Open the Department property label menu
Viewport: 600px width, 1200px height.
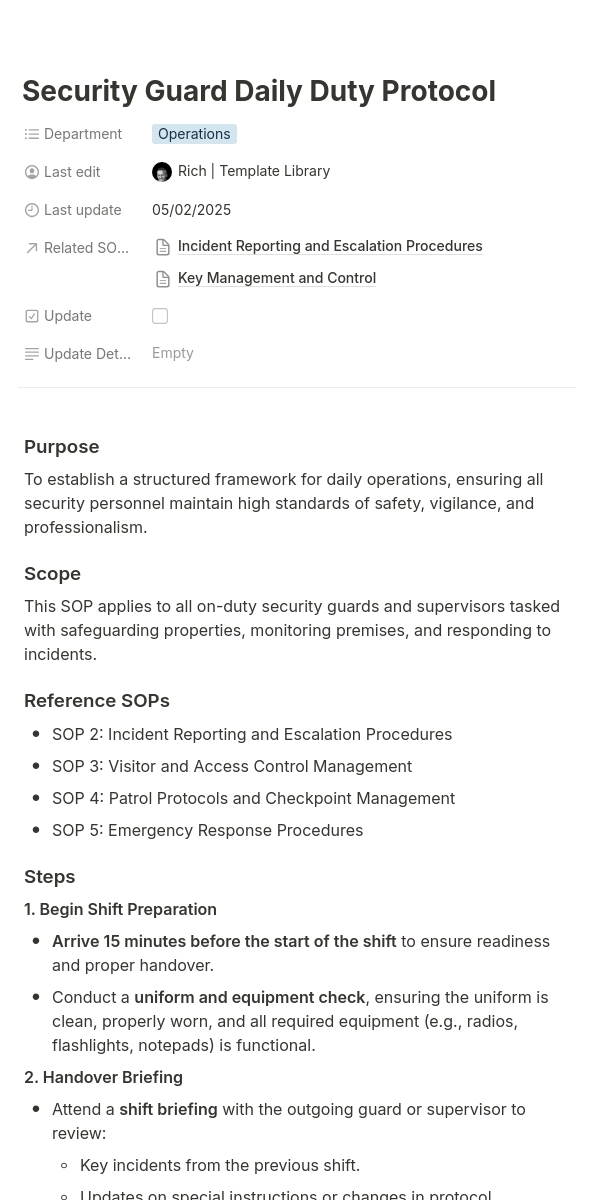[83, 134]
